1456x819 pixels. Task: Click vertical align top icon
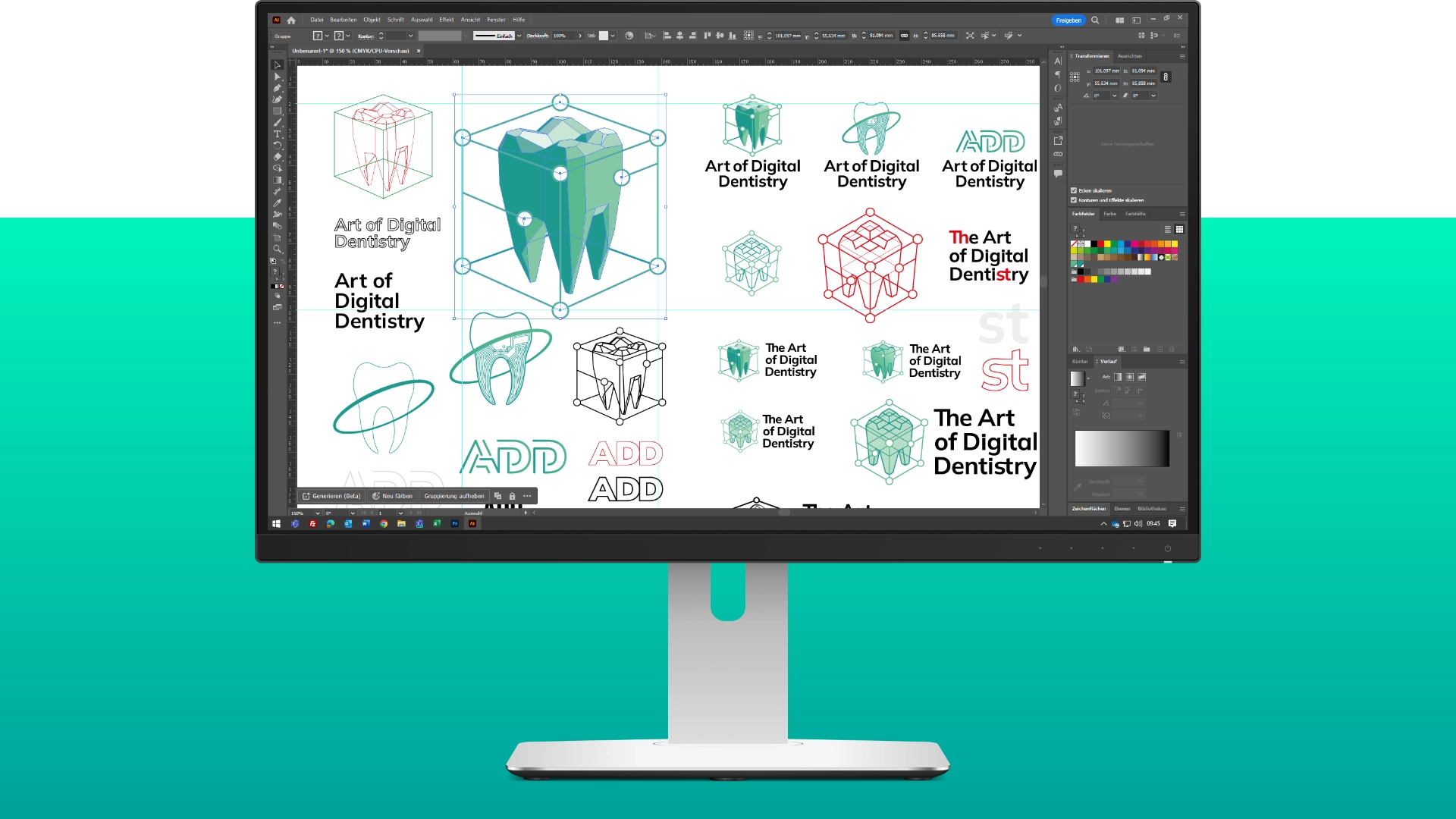coord(708,36)
